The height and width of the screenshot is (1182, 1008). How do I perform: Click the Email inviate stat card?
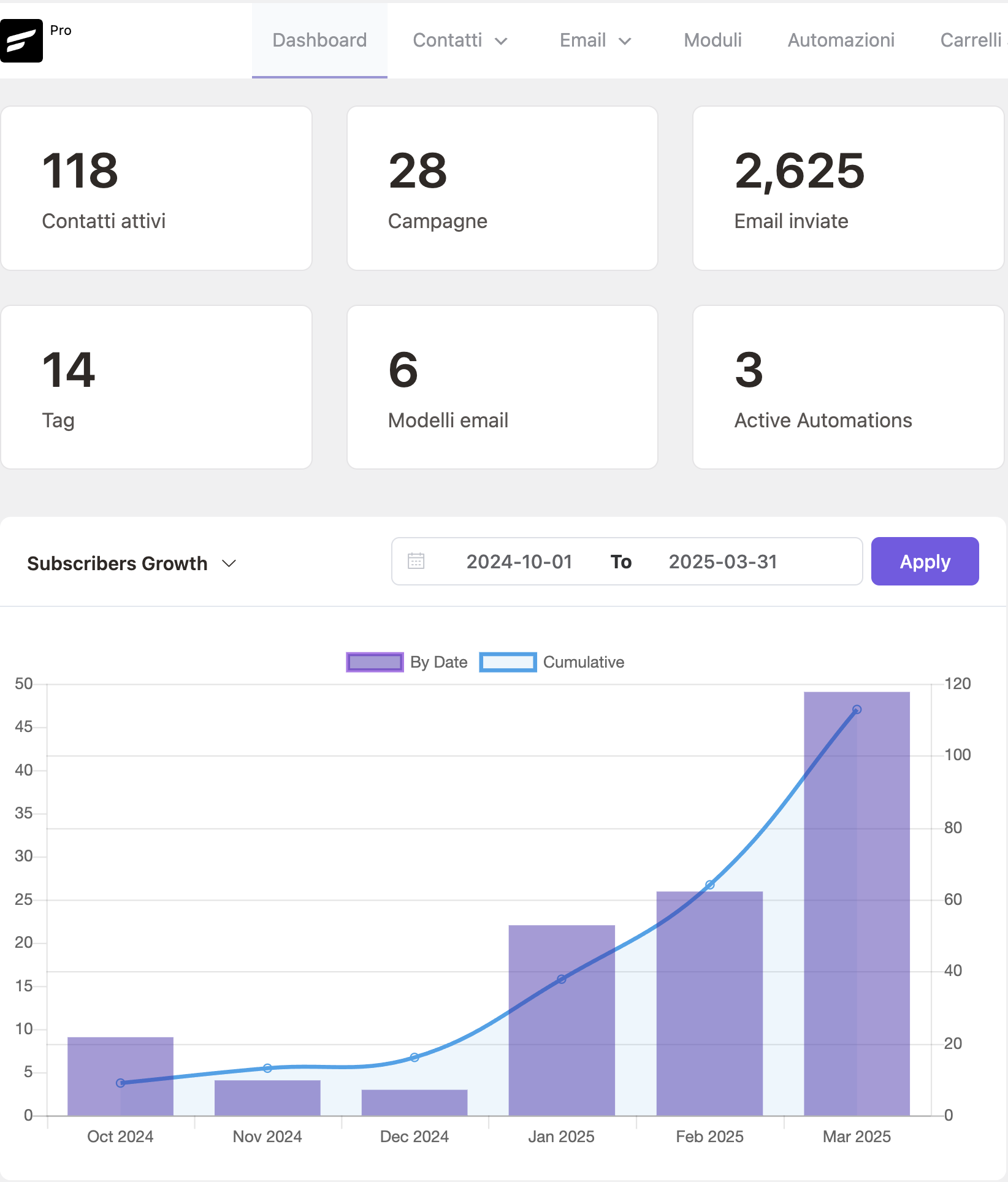click(848, 188)
